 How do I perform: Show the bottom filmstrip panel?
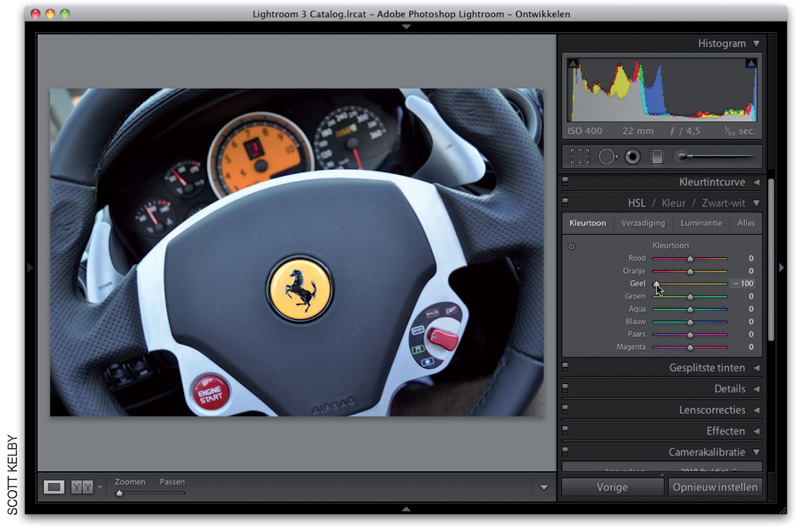point(406,509)
